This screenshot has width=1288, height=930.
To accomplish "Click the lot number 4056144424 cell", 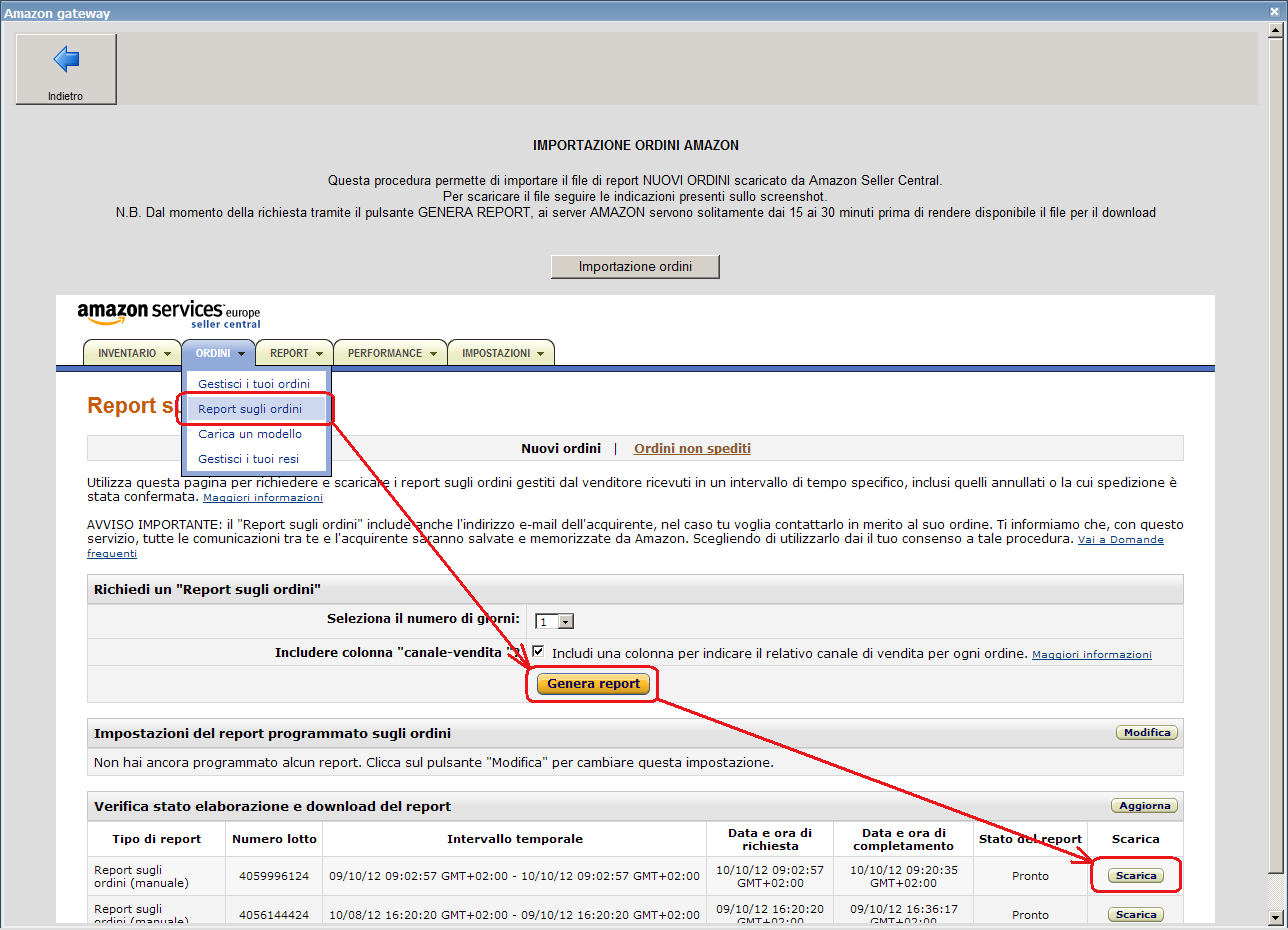I will [x=274, y=915].
